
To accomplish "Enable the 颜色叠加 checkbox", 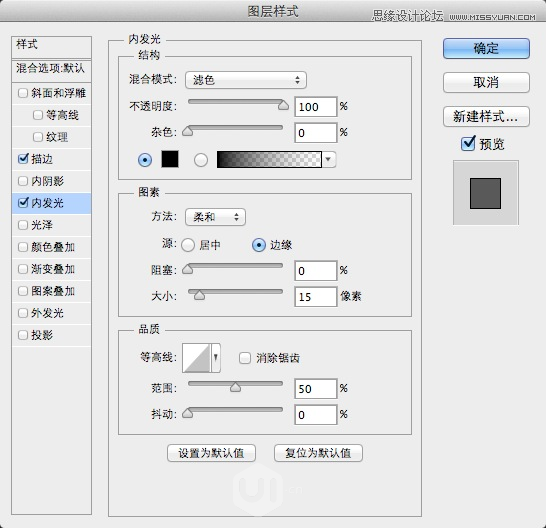I will (23, 247).
